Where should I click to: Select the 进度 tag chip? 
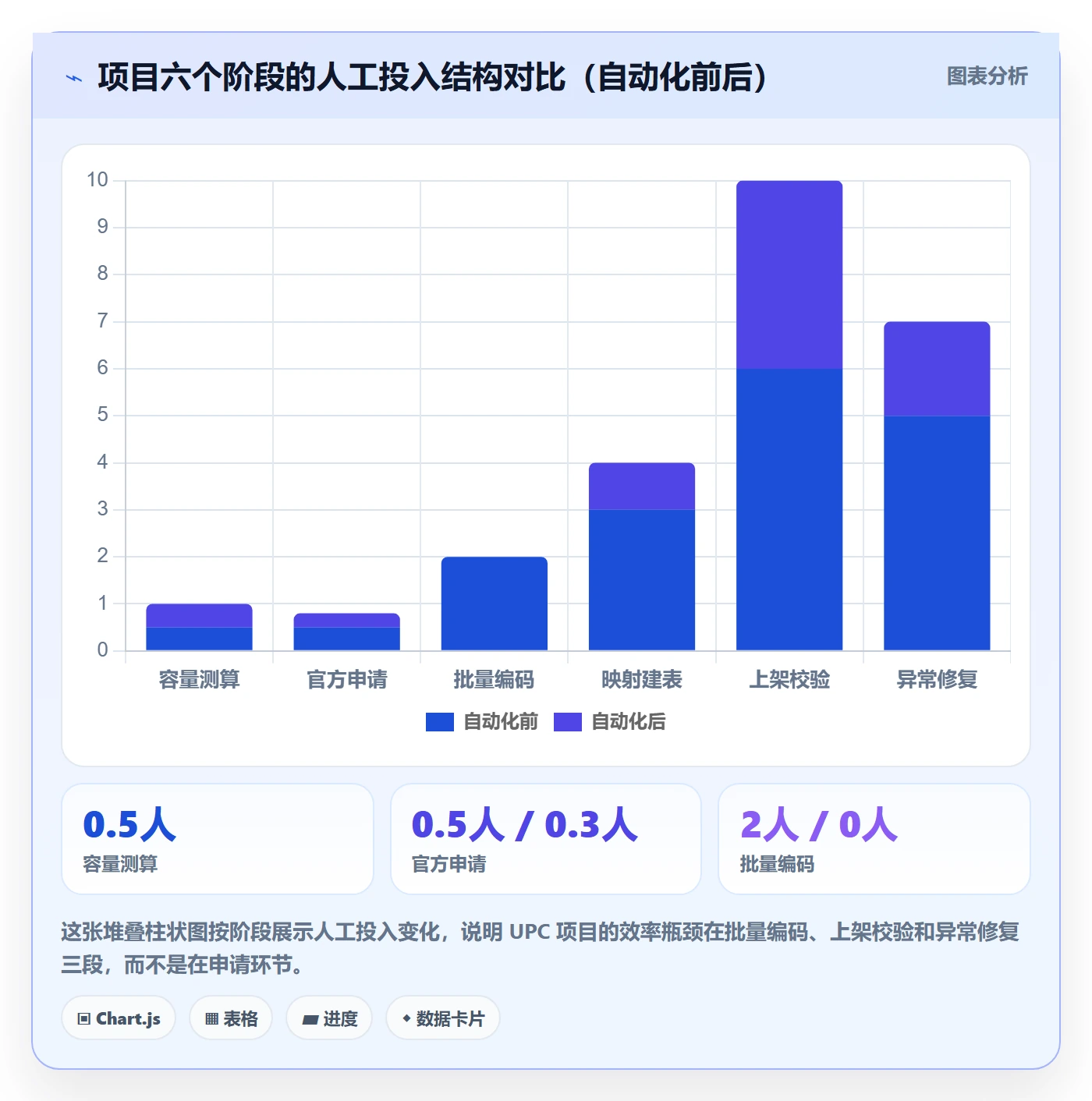click(x=329, y=1018)
